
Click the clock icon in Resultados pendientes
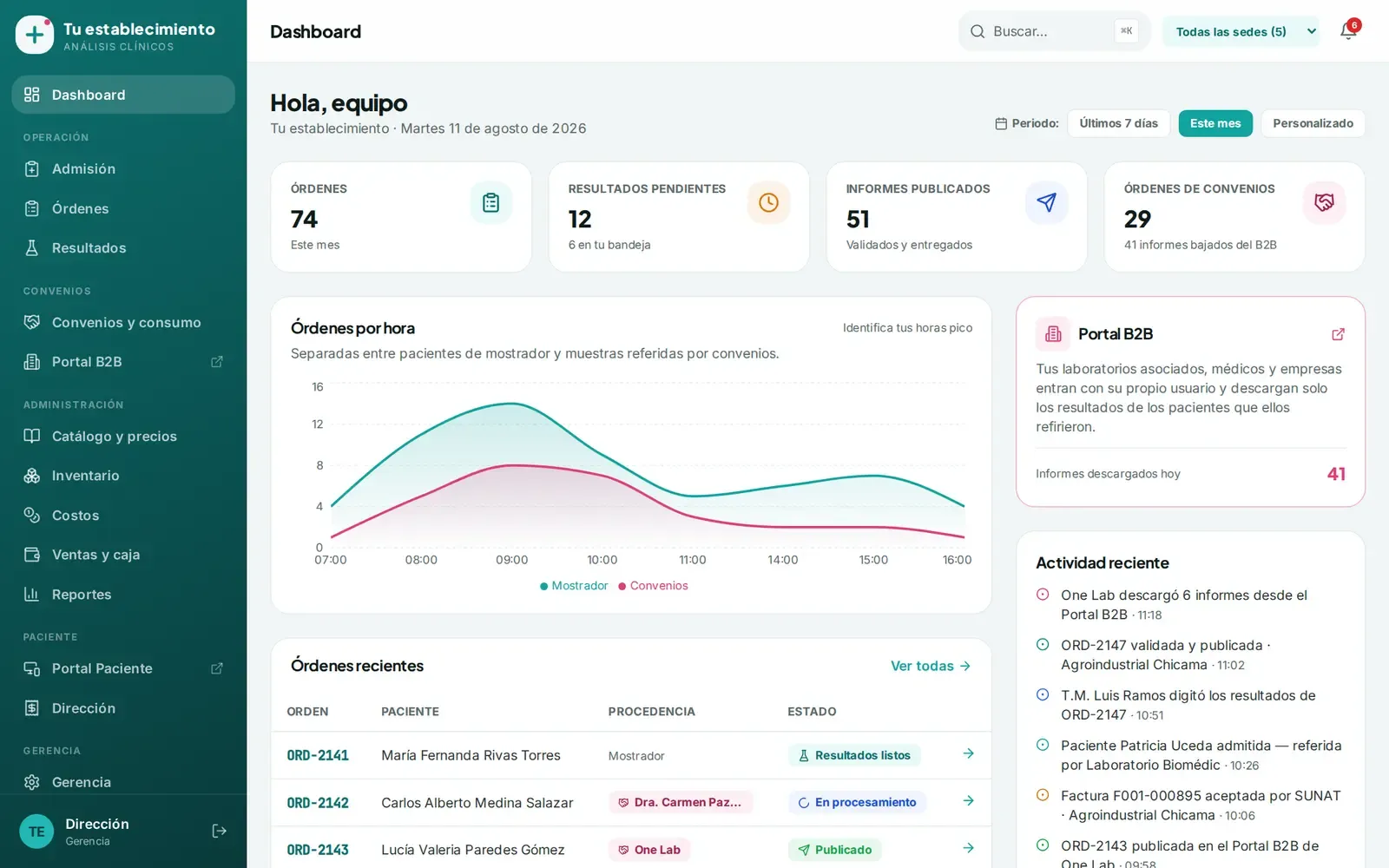(768, 202)
